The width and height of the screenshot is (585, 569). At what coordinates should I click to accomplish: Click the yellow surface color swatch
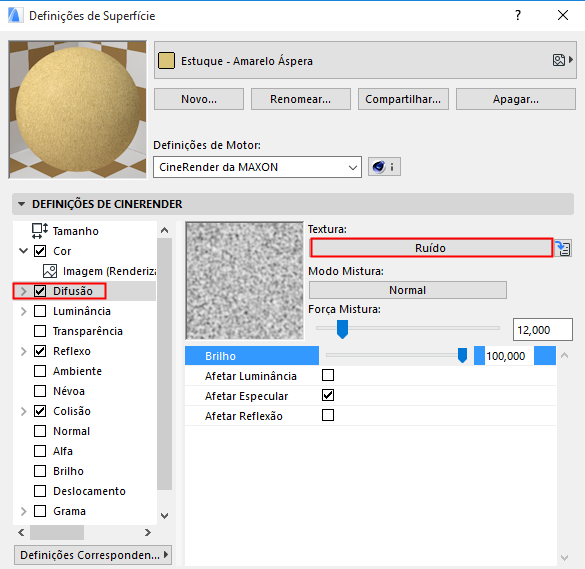point(166,60)
